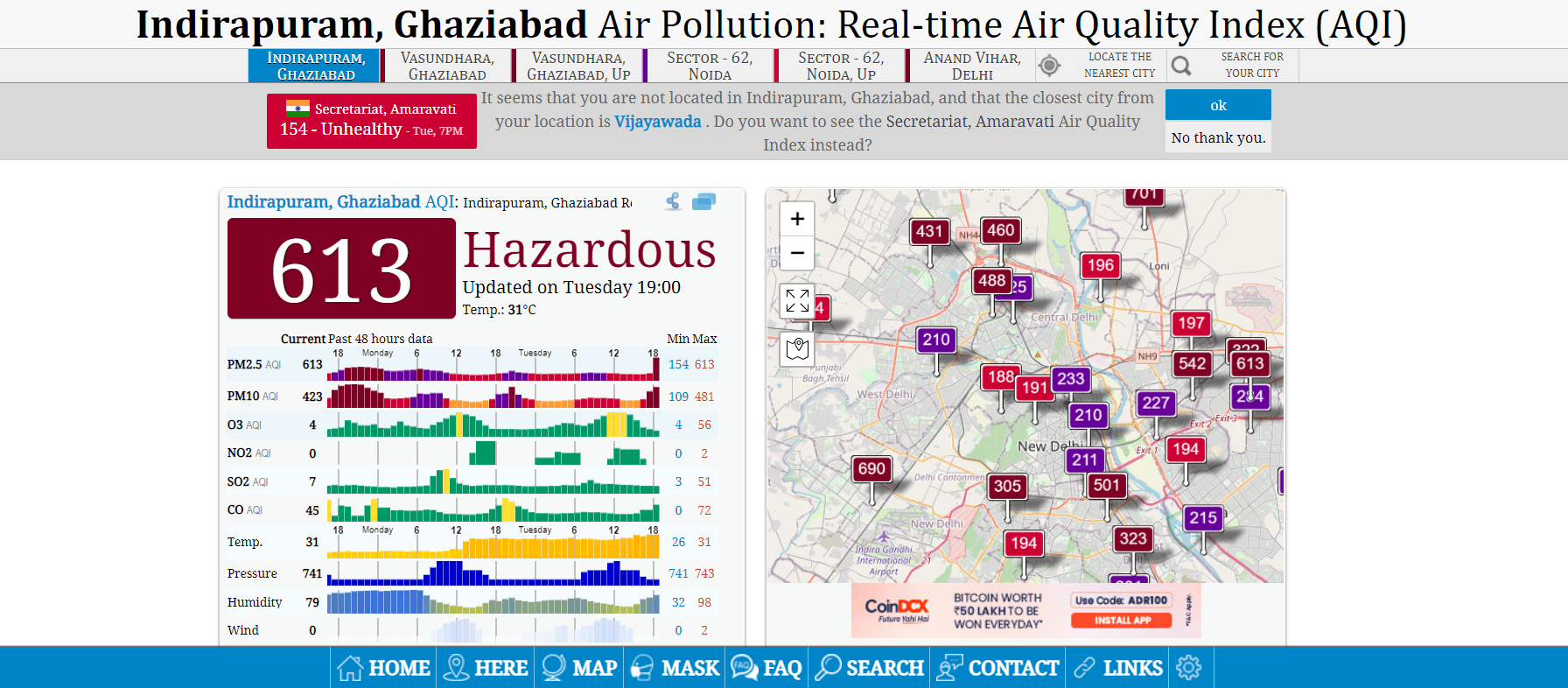Click the 690 AQI map marker

[871, 469]
